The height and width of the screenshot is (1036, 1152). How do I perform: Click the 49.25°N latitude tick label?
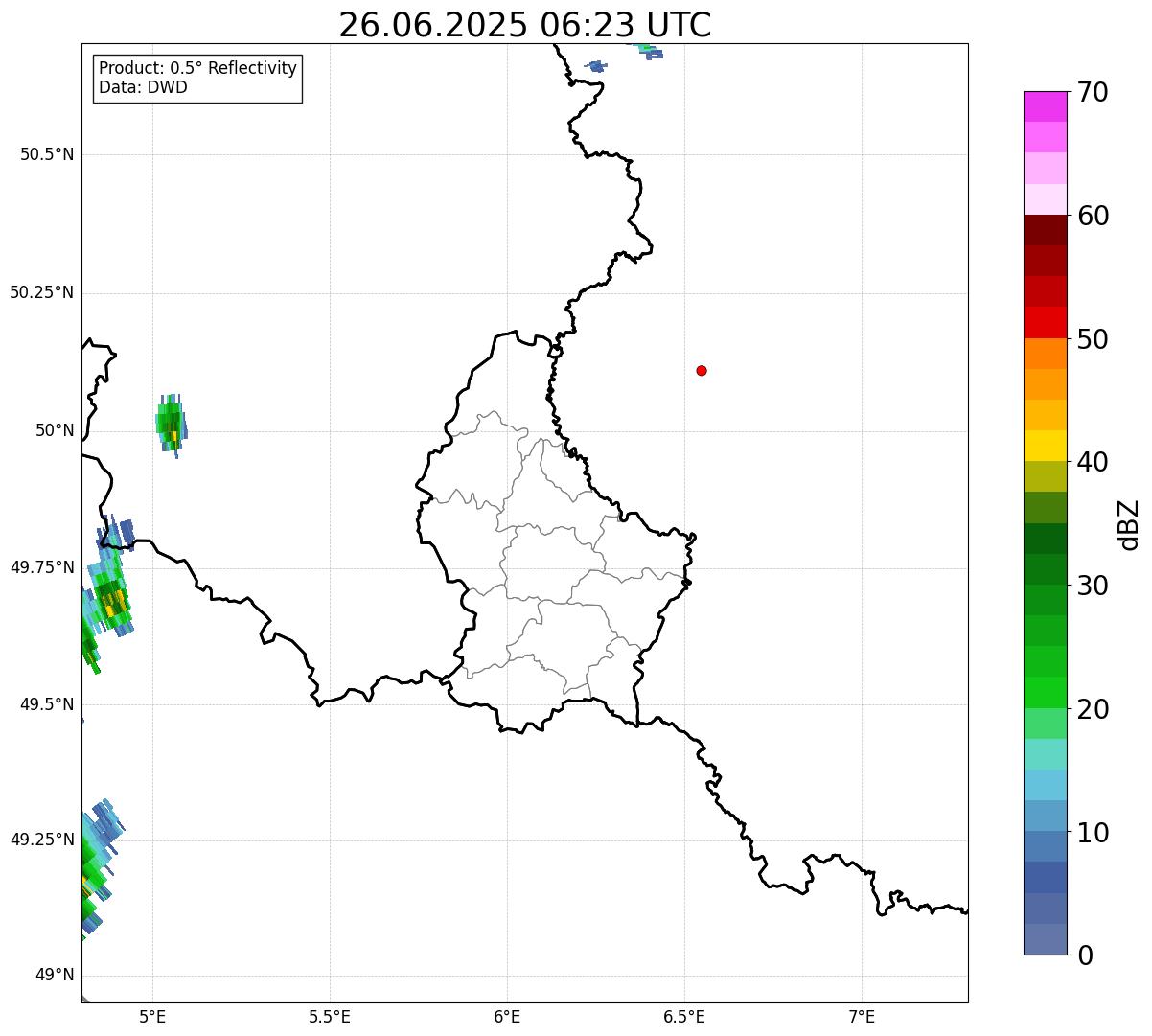[41, 840]
